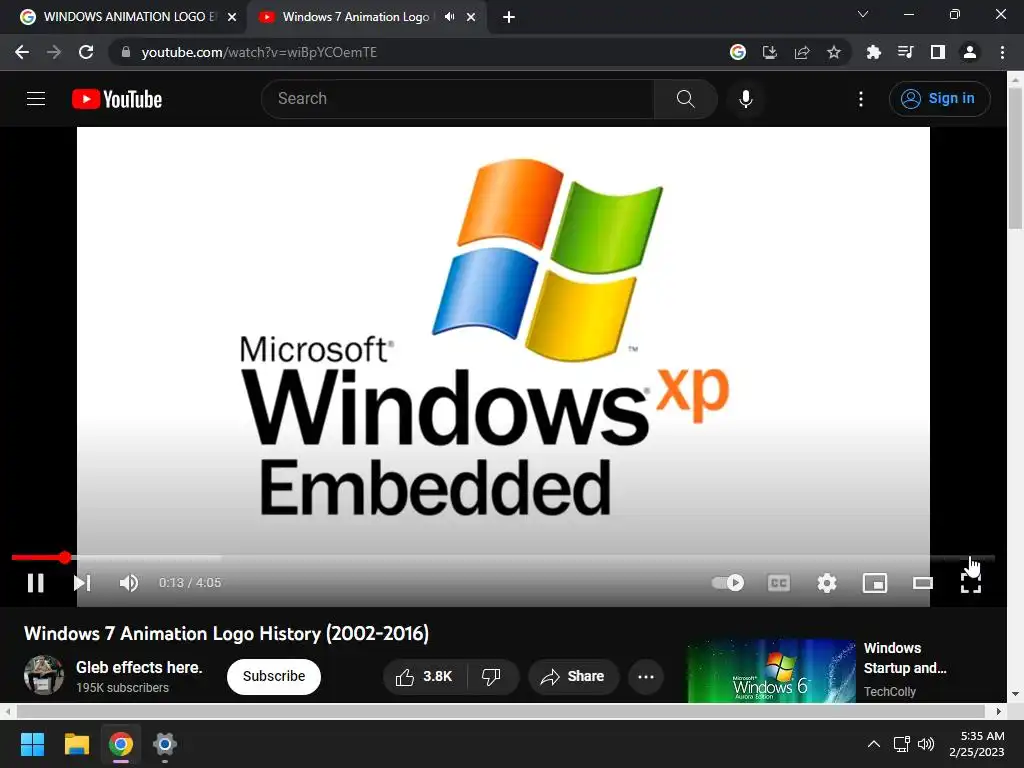1024x768 pixels.
Task: Toggle the autoplay switch
Action: [x=728, y=583]
